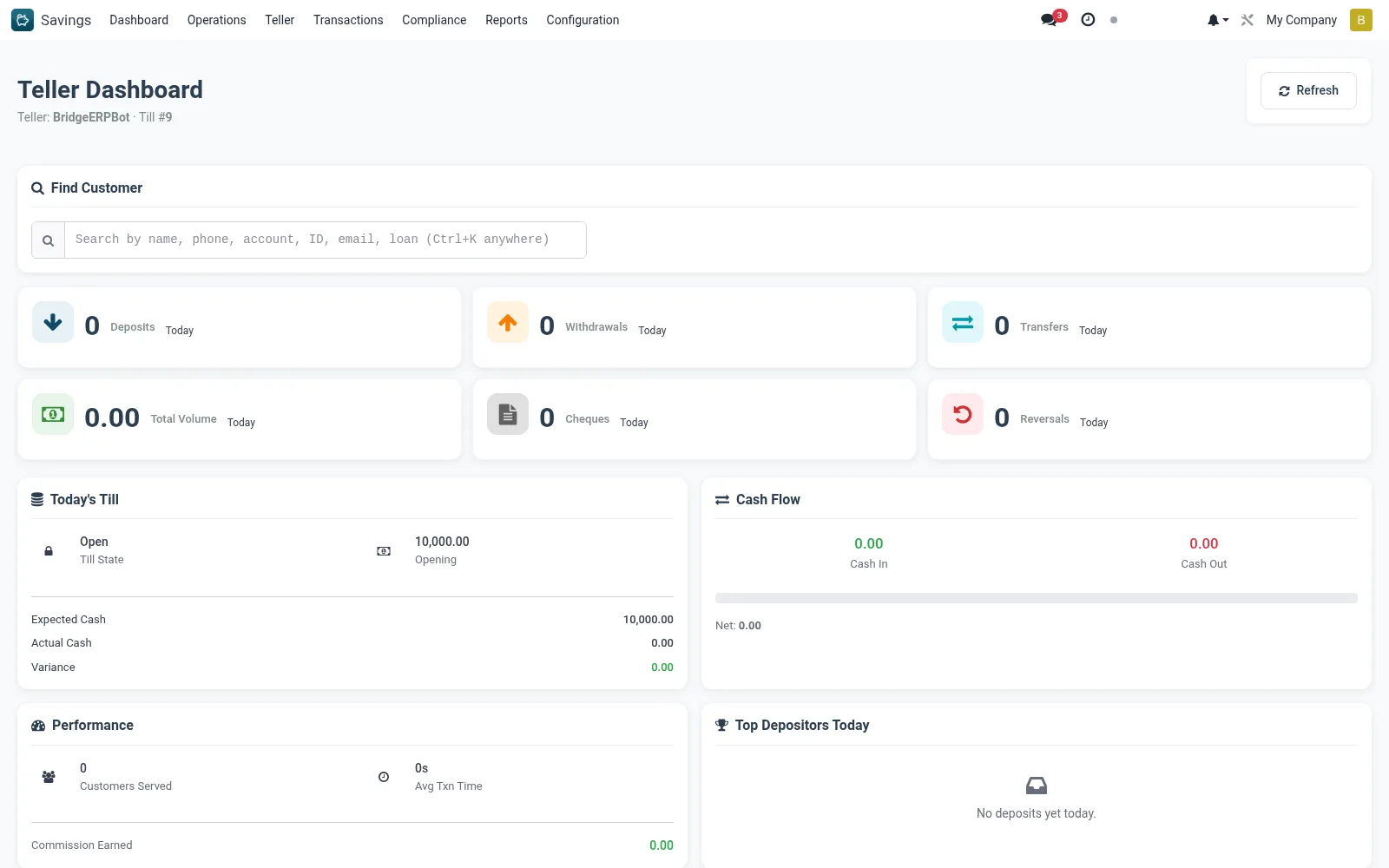Click the BridgeERPBot teller name
Viewport: 1389px width, 868px height.
coord(91,117)
